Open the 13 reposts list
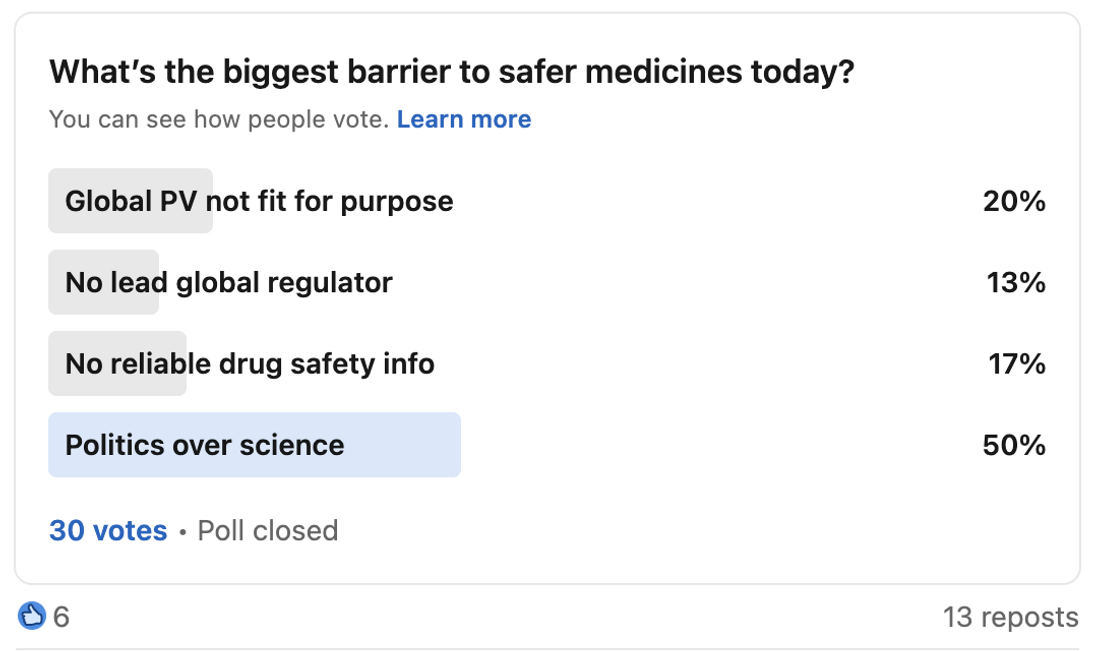This screenshot has height=651, width=1096. coord(1010,617)
